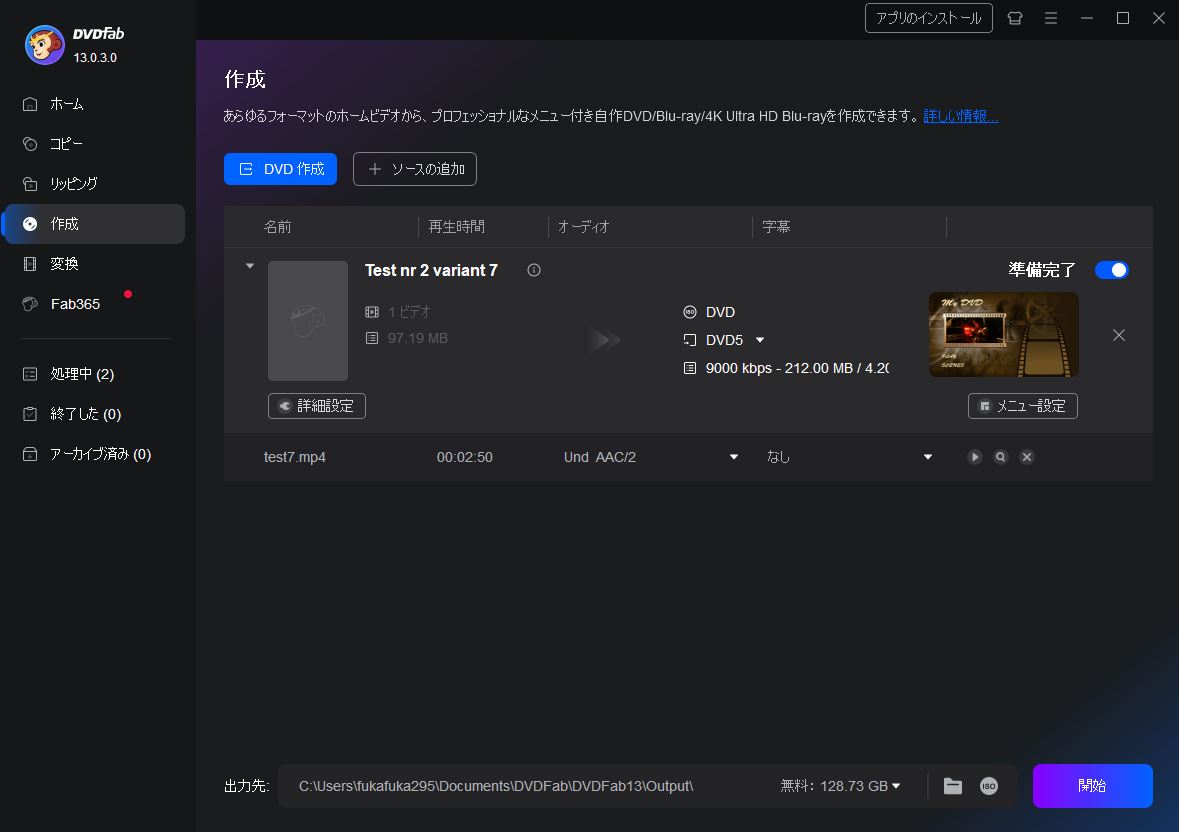Image resolution: width=1179 pixels, height=832 pixels.
Task: Click アプリのインストール button
Action: click(x=929, y=18)
